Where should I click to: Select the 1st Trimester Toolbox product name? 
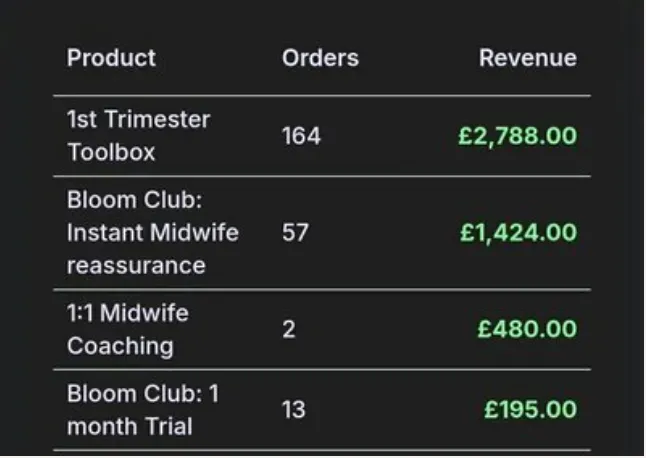coord(139,136)
